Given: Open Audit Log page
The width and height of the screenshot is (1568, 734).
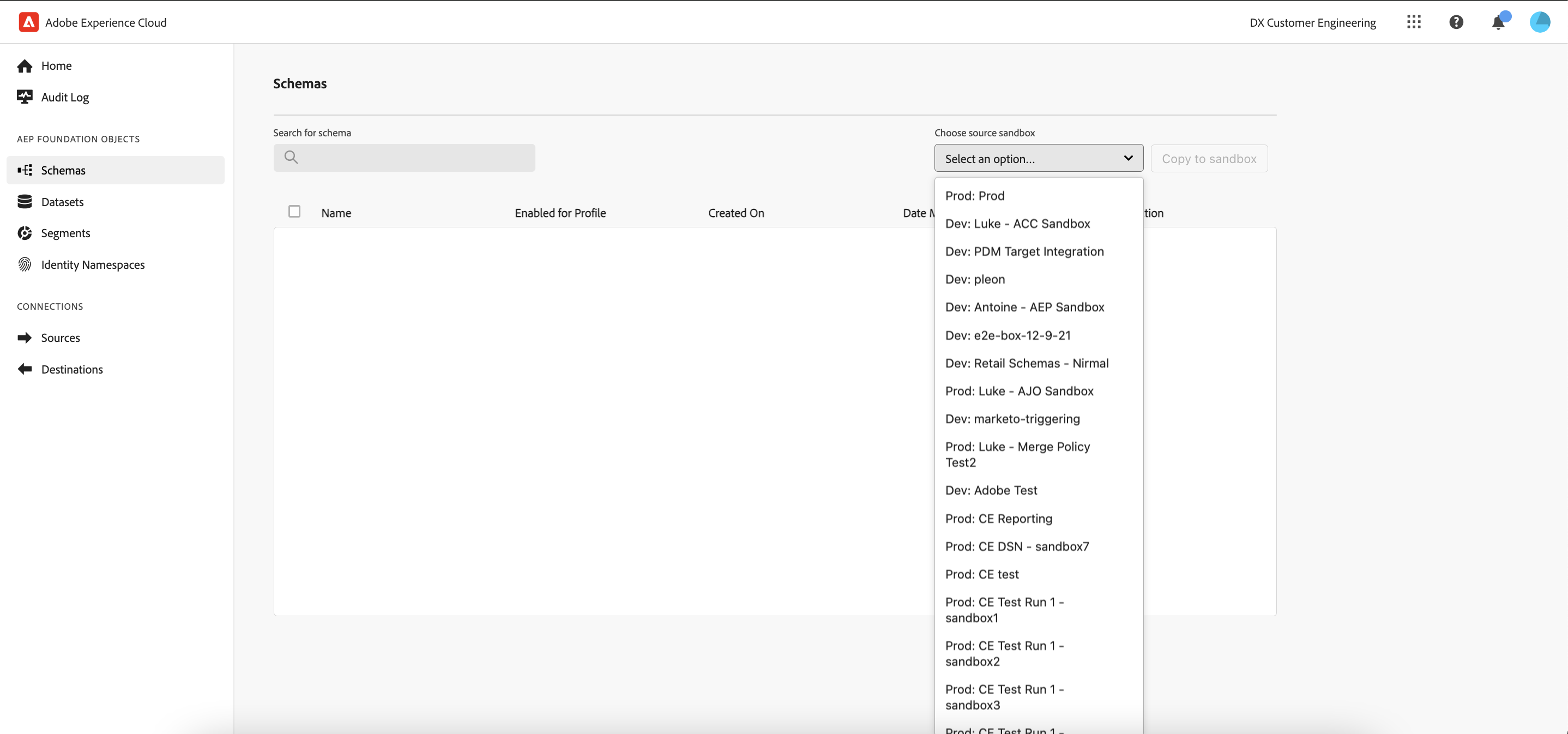Looking at the screenshot, I should 116,98.
